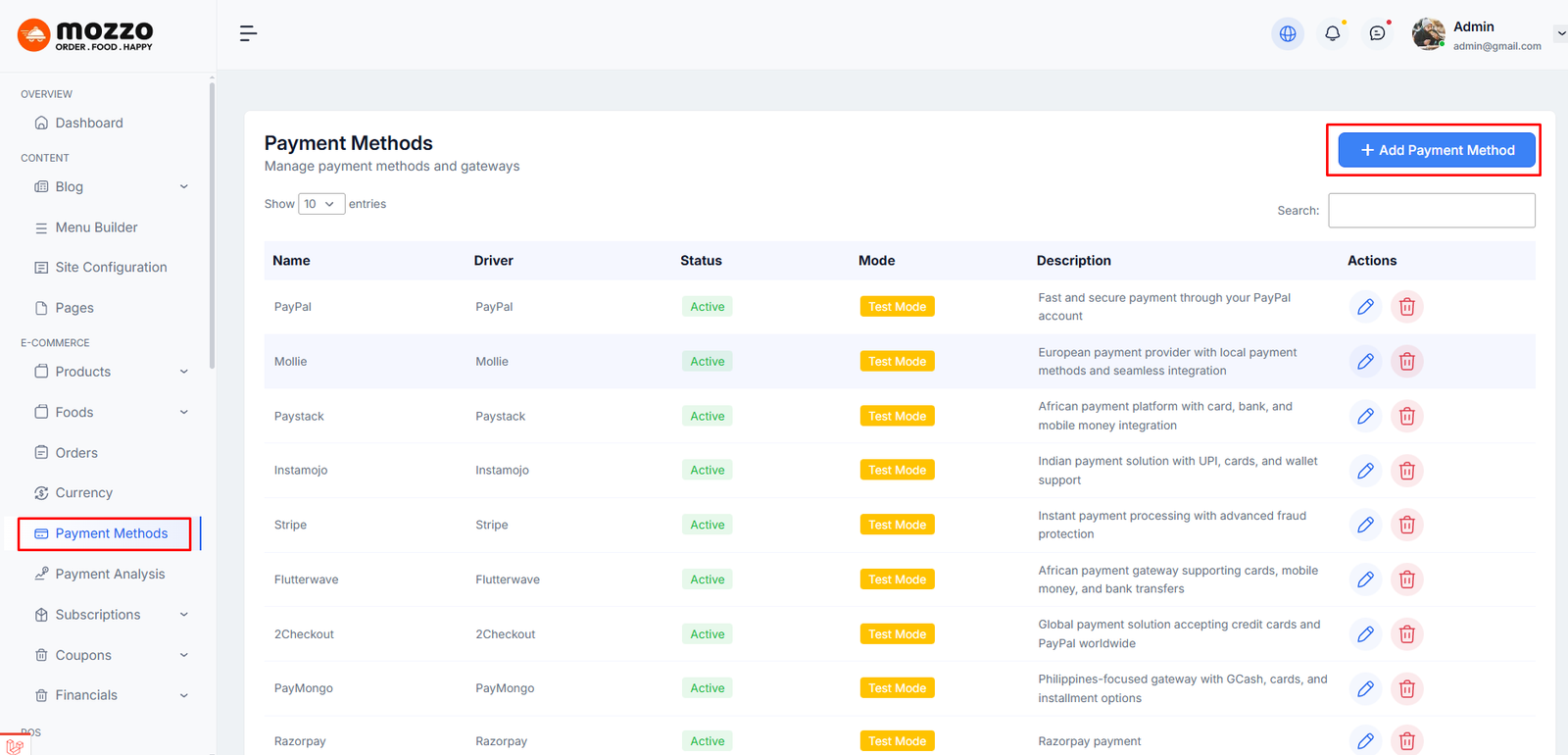
Task: Open notifications bell icon
Action: [1332, 33]
